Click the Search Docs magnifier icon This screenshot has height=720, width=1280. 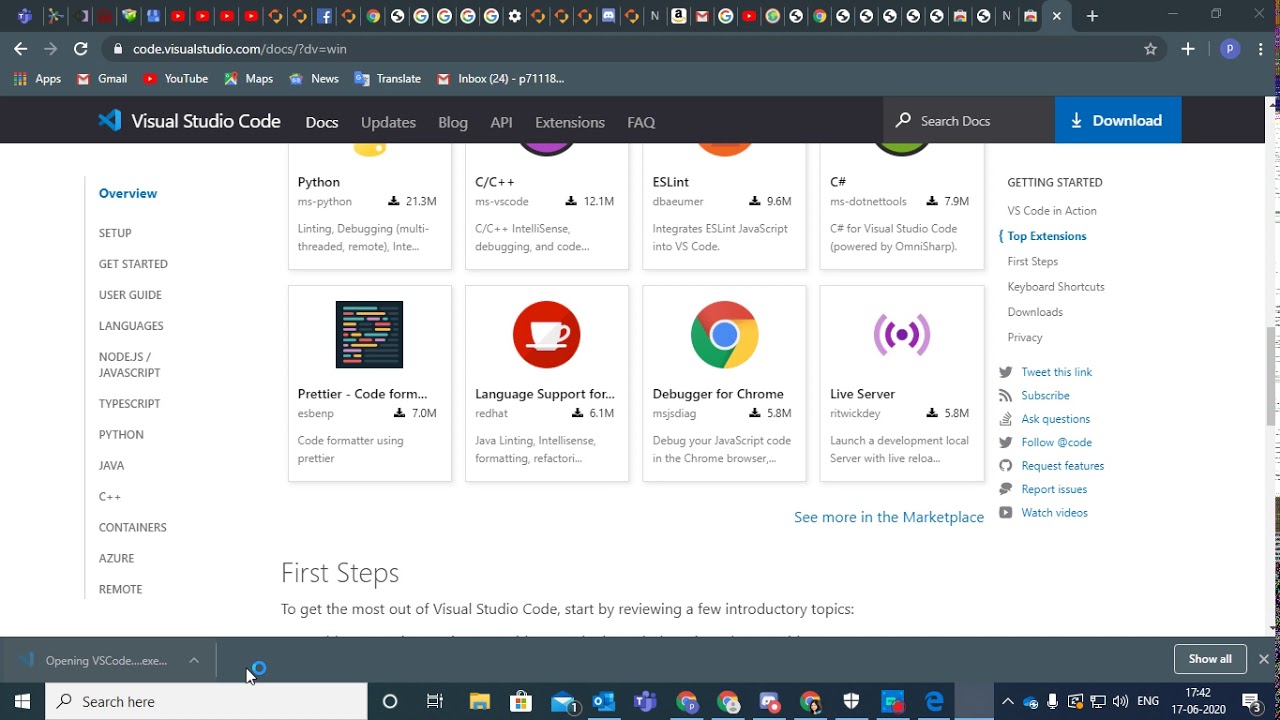(903, 120)
